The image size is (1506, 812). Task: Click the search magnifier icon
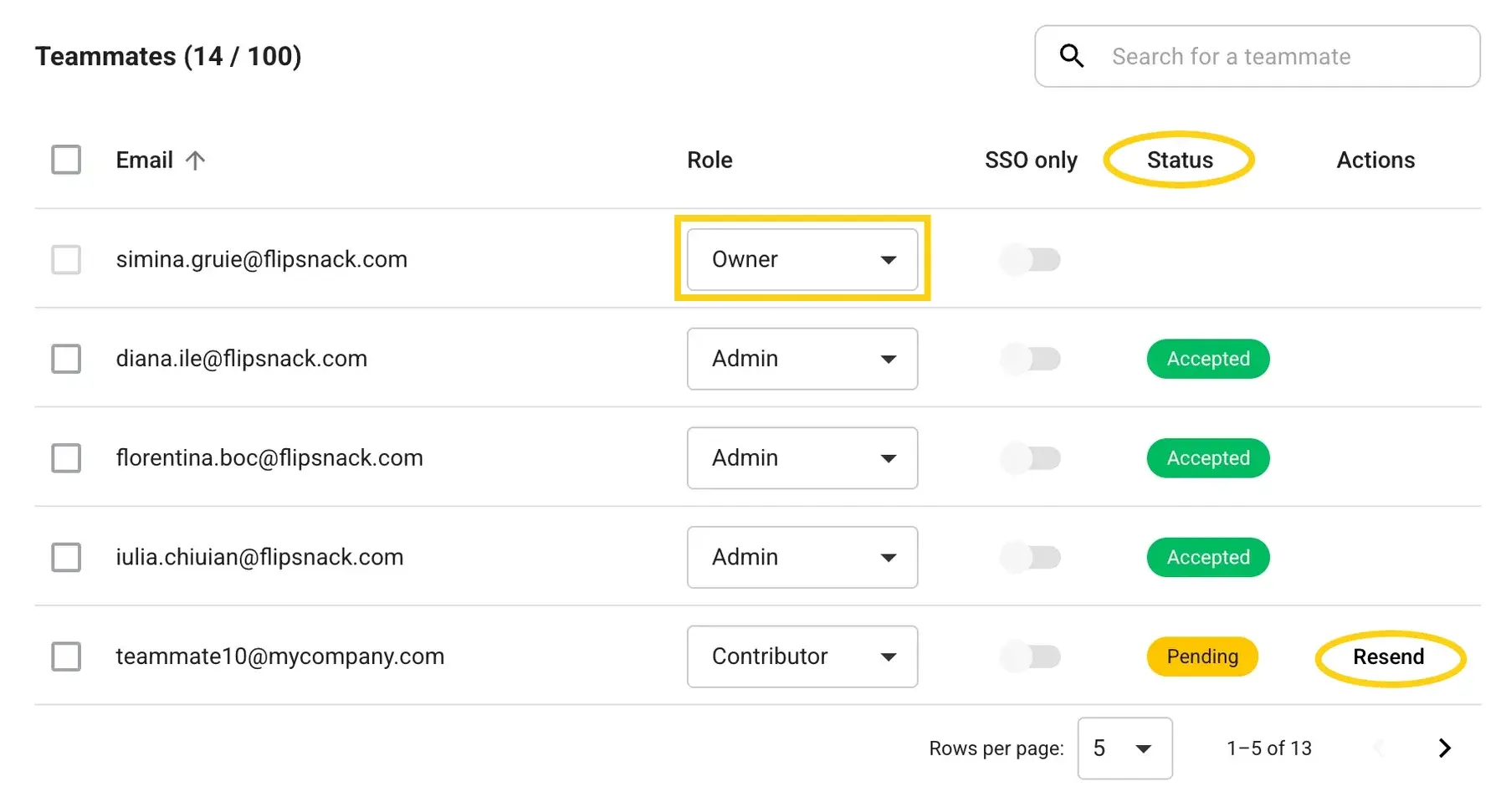click(x=1072, y=56)
